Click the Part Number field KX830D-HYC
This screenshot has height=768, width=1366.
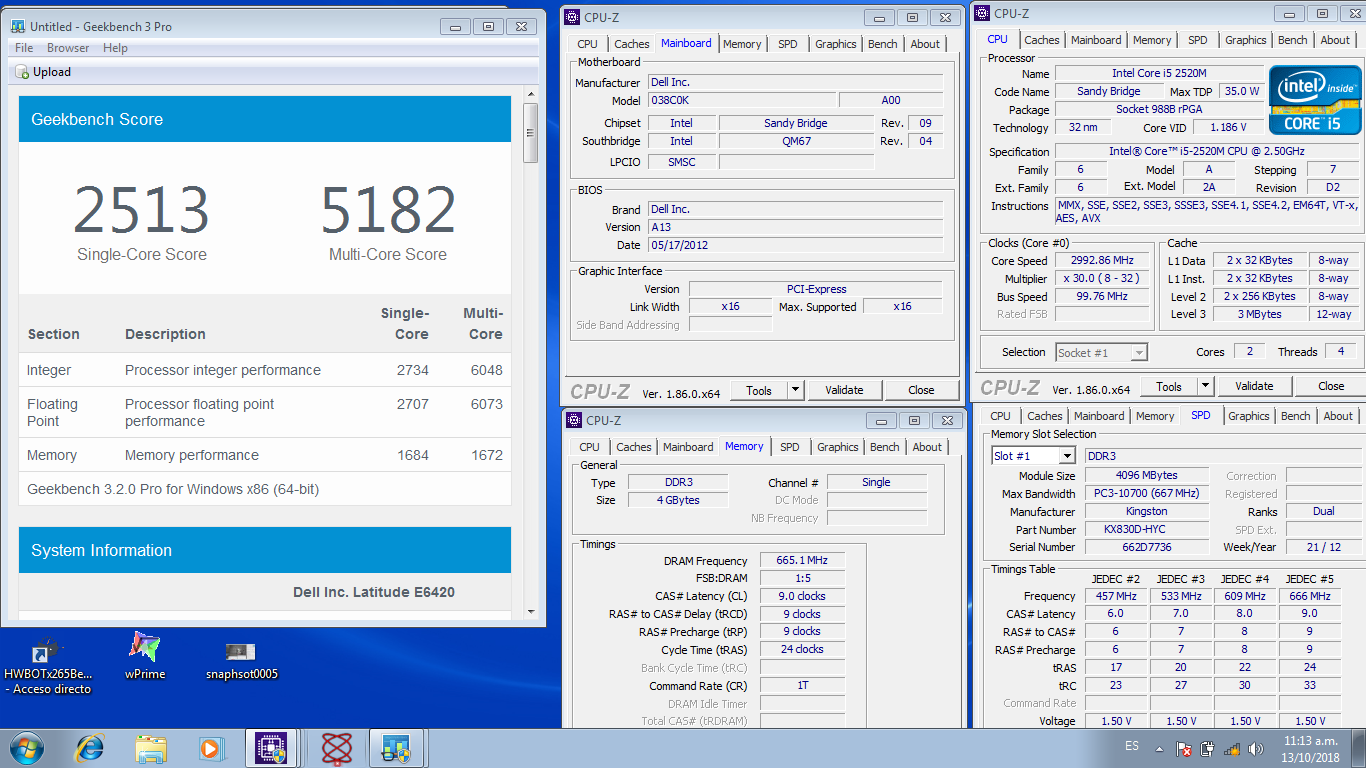[1148, 529]
